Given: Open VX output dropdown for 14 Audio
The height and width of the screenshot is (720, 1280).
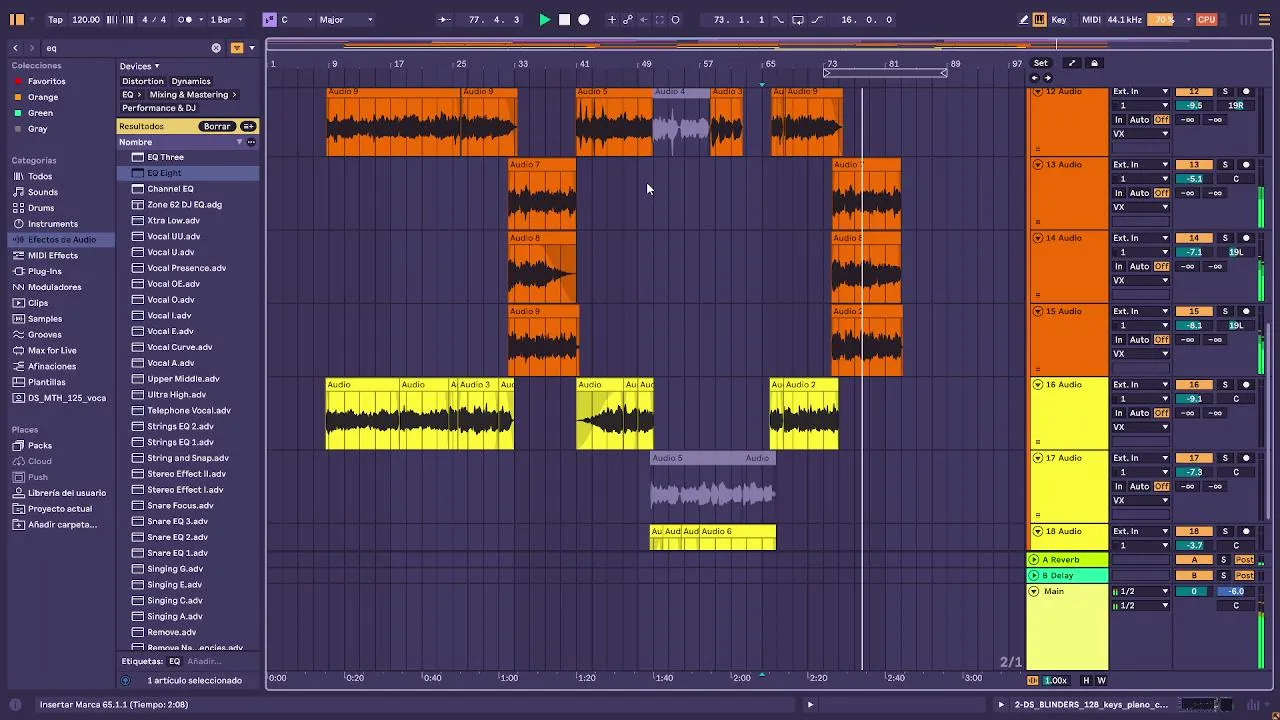Looking at the screenshot, I should point(1141,280).
